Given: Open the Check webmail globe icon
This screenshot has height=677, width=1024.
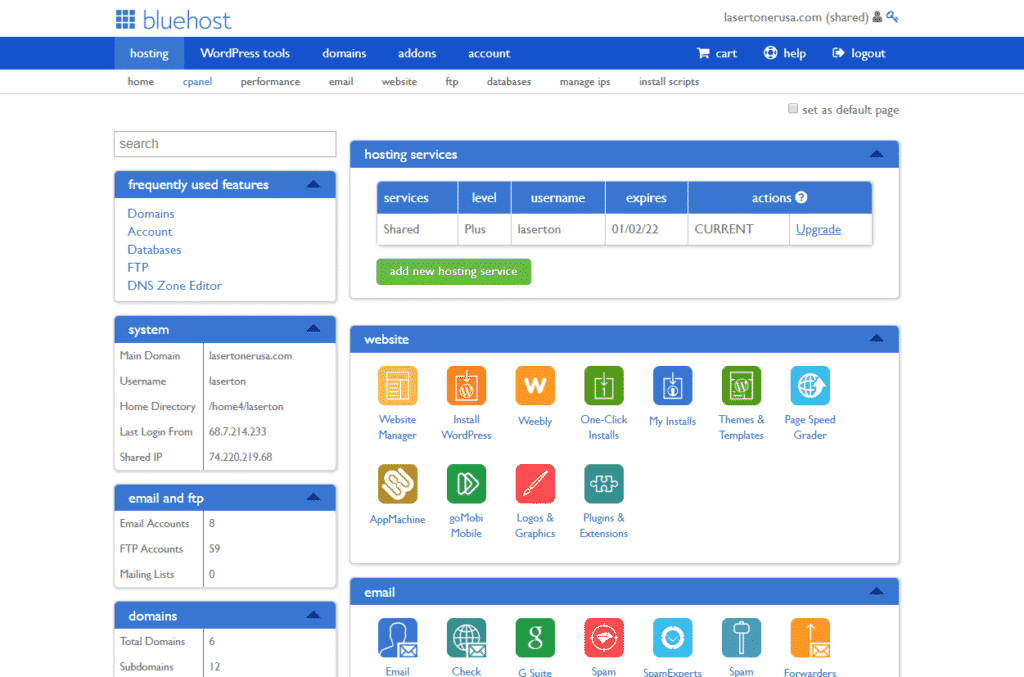Looking at the screenshot, I should pyautogui.click(x=466, y=638).
